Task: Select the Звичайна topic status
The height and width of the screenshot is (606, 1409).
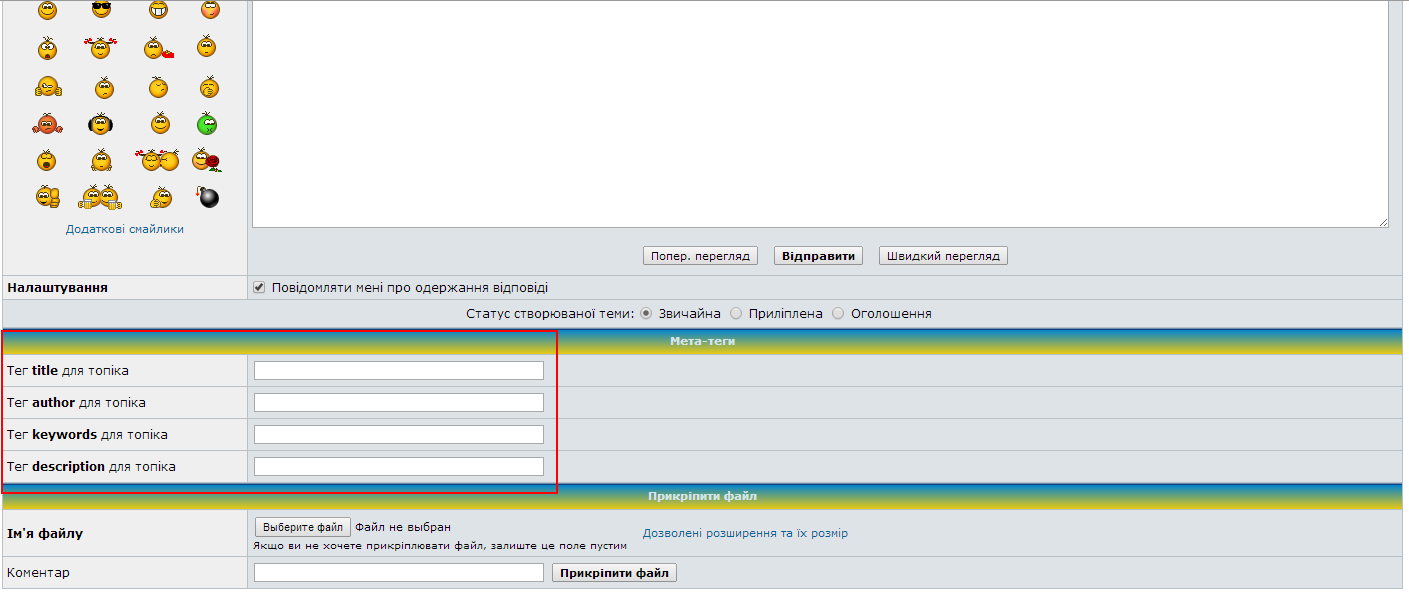Action: (x=646, y=313)
